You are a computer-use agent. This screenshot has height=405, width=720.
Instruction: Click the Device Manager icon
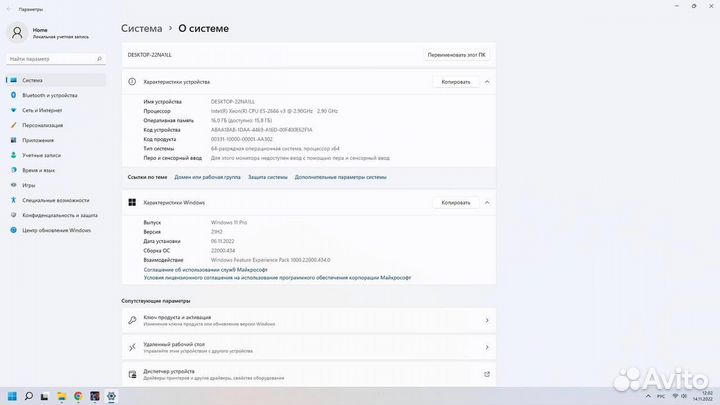(132, 374)
